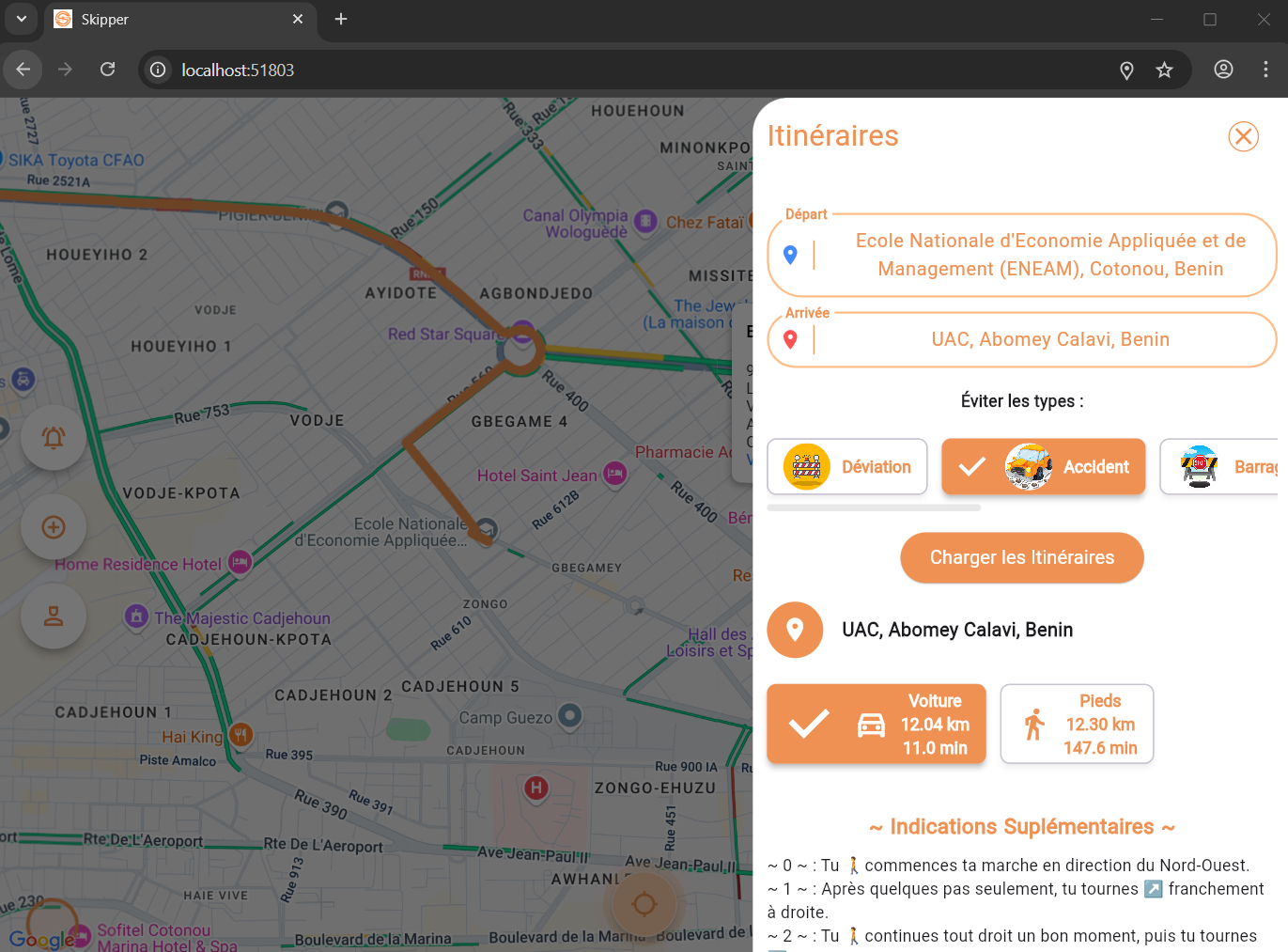The image size is (1288, 952).
Task: Toggle the Barrage avoid-type option
Action: click(1221, 467)
